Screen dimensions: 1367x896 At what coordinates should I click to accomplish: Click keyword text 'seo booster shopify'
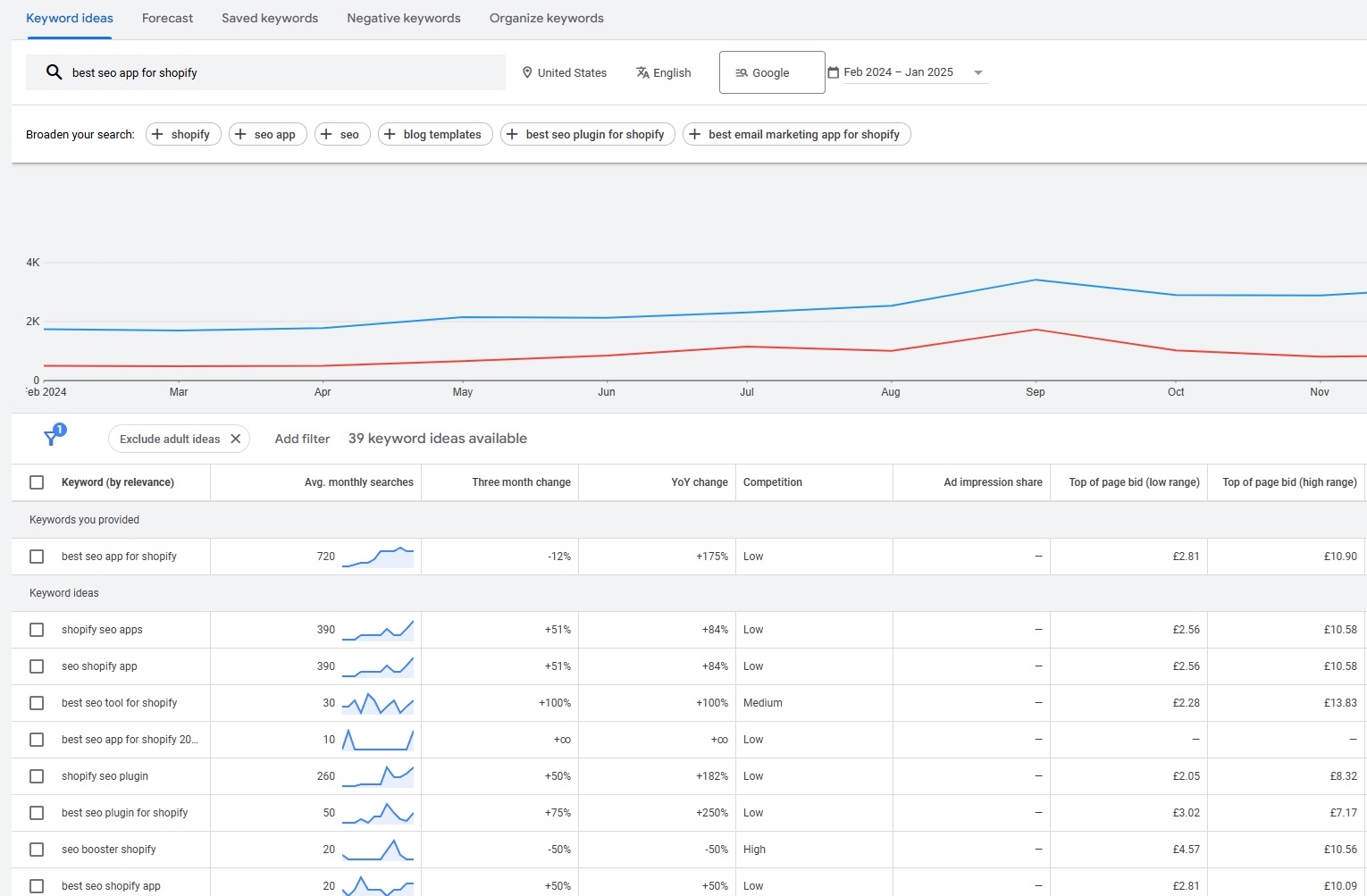tap(109, 850)
